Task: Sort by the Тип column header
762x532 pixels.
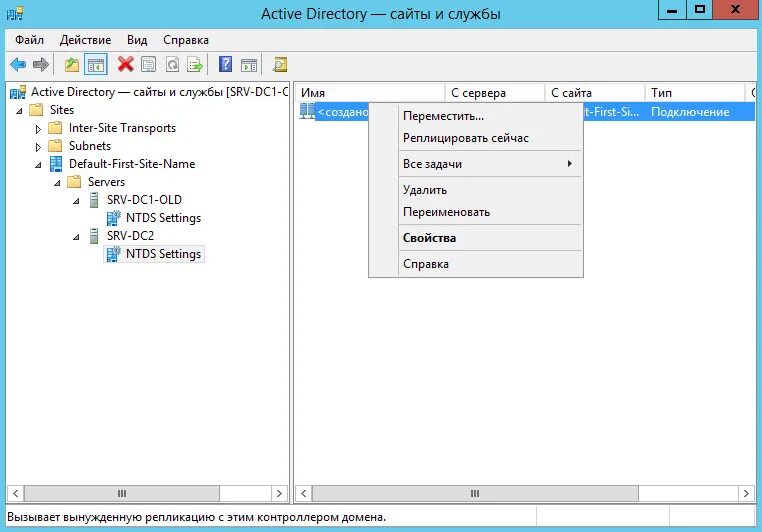Action: tap(695, 92)
